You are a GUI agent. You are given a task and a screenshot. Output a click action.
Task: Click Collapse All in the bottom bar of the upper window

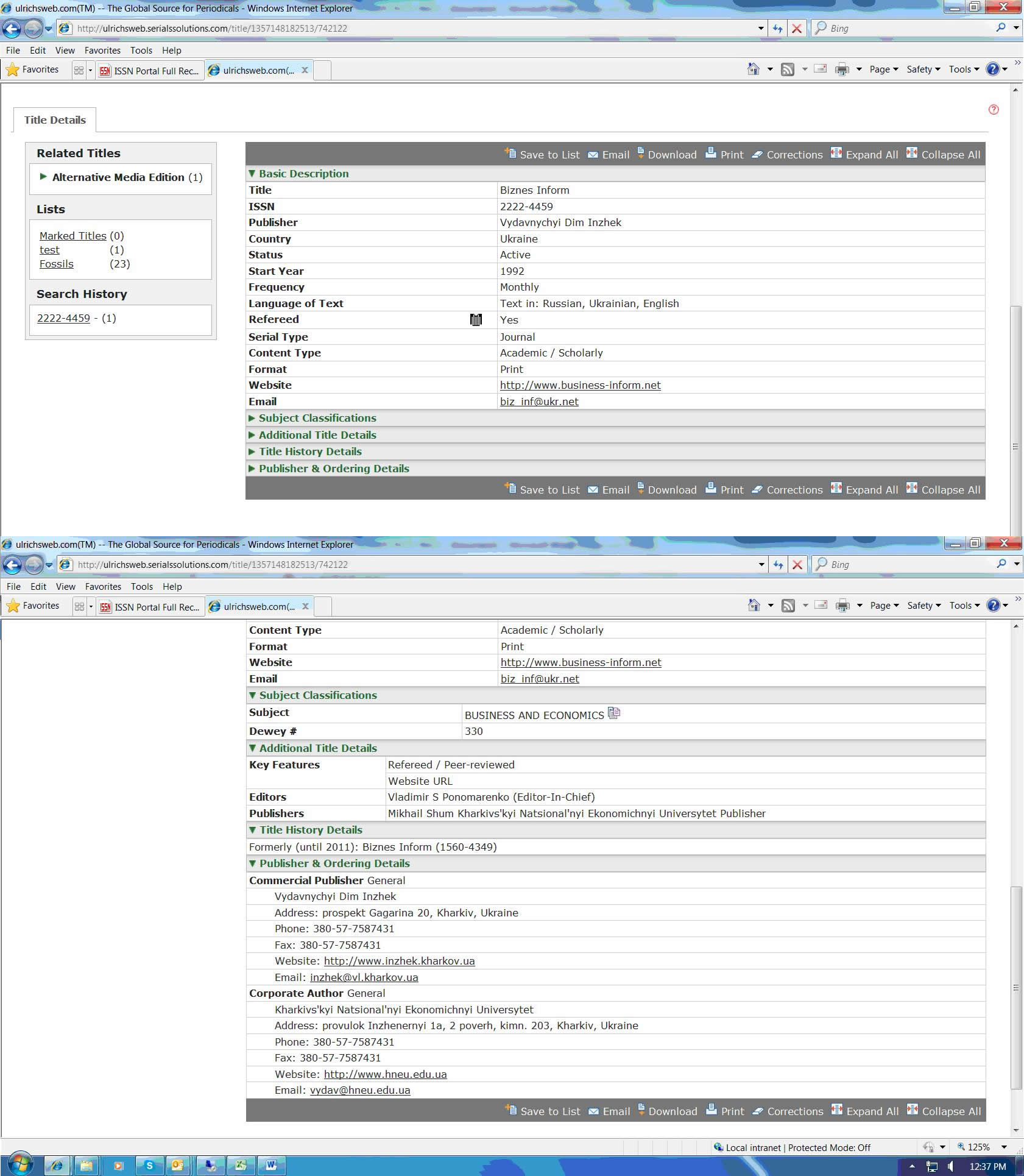[x=943, y=490]
